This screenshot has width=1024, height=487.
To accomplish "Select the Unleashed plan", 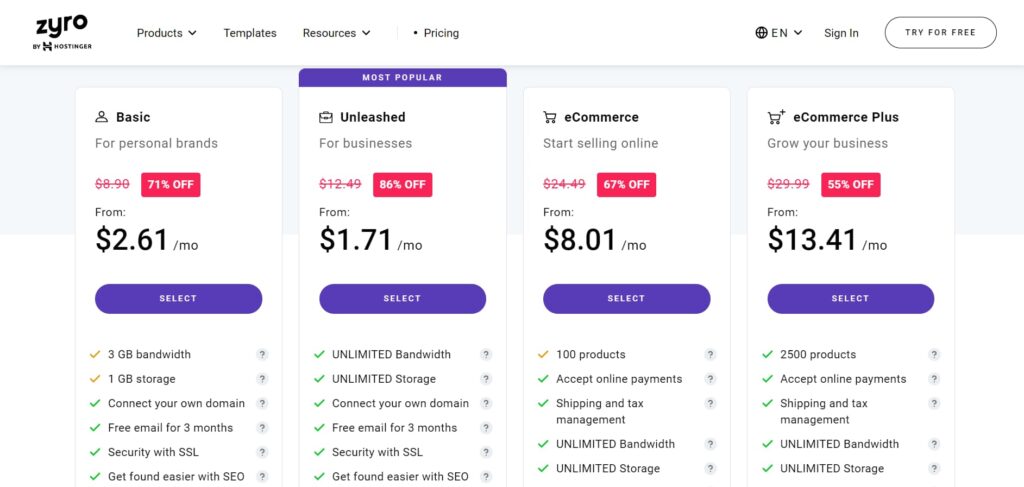I will pyautogui.click(x=402, y=298).
